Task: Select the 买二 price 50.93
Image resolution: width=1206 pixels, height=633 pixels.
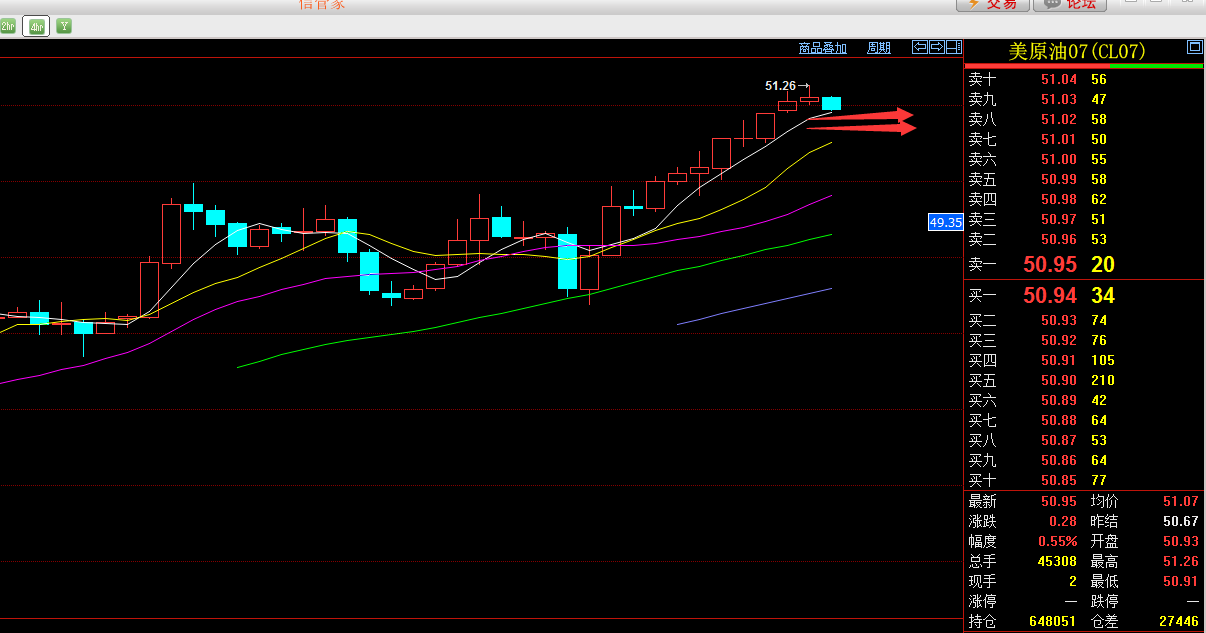Action: pos(1059,320)
